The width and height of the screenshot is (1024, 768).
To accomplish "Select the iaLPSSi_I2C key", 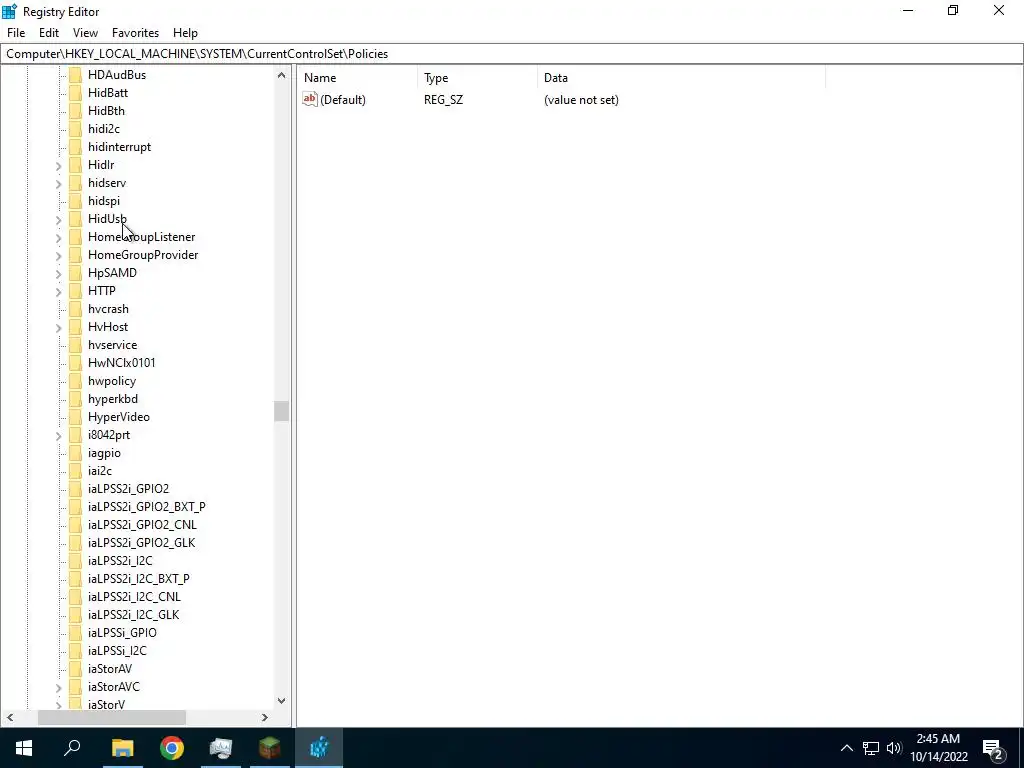I will (117, 650).
